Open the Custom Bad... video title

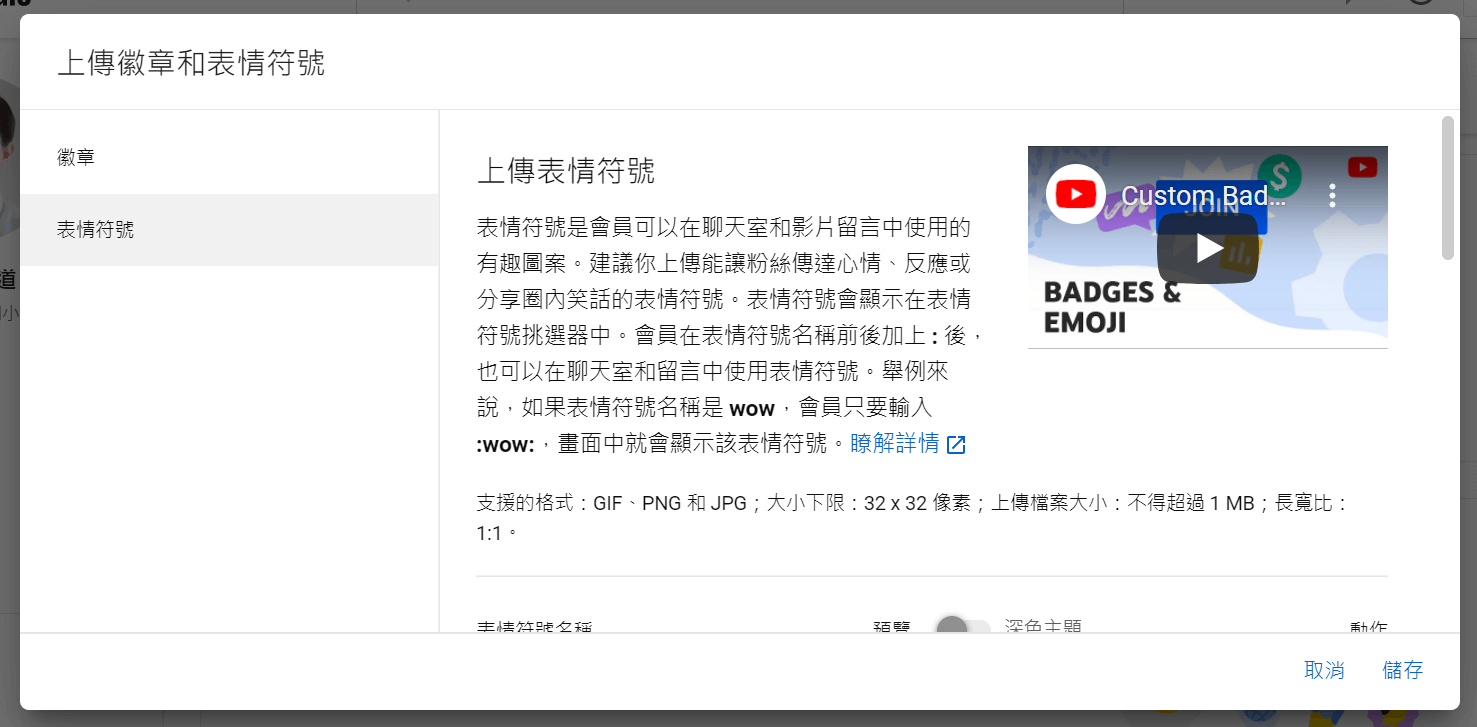pos(1204,195)
